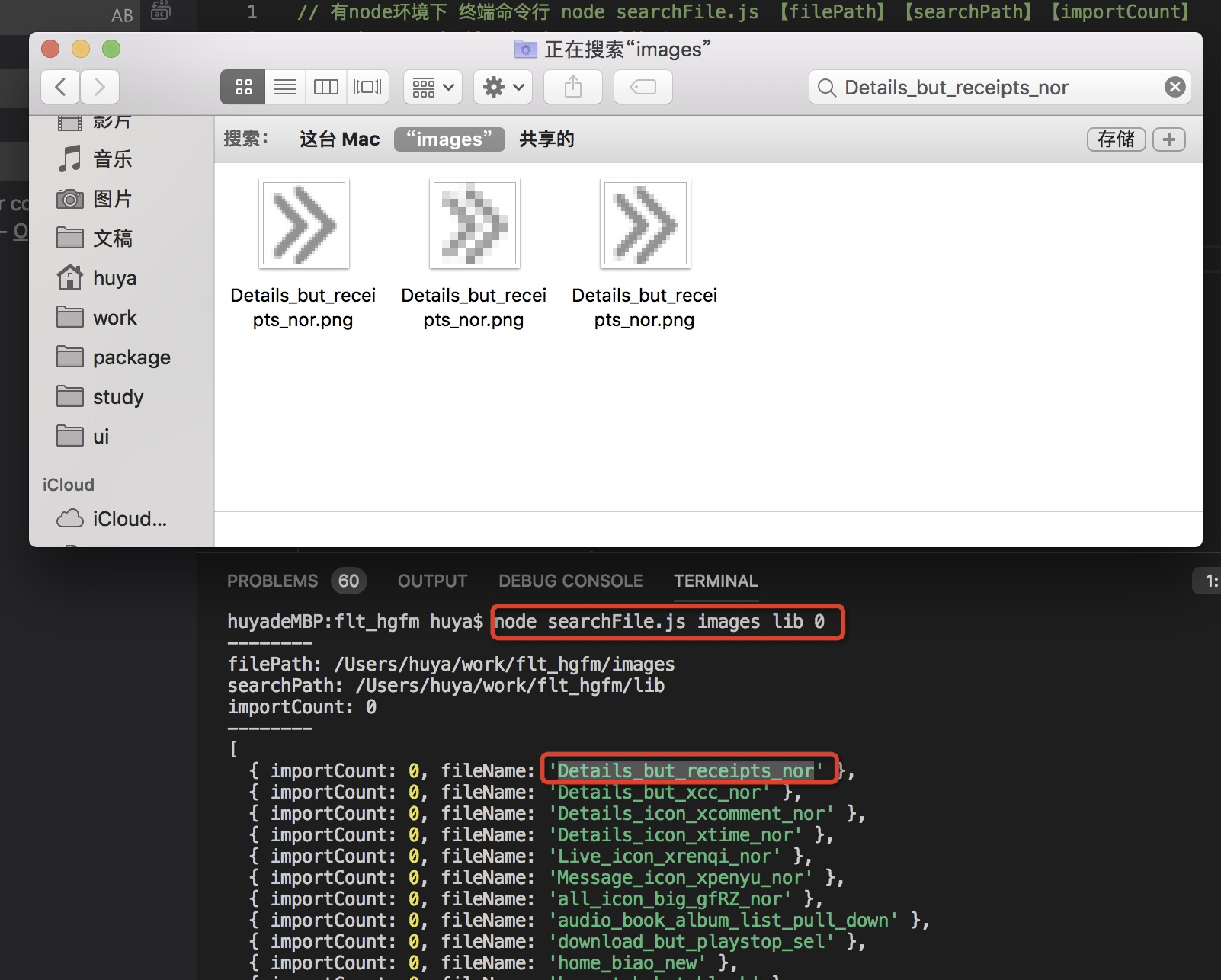Open 音乐 in the Finder sidebar

[x=113, y=159]
